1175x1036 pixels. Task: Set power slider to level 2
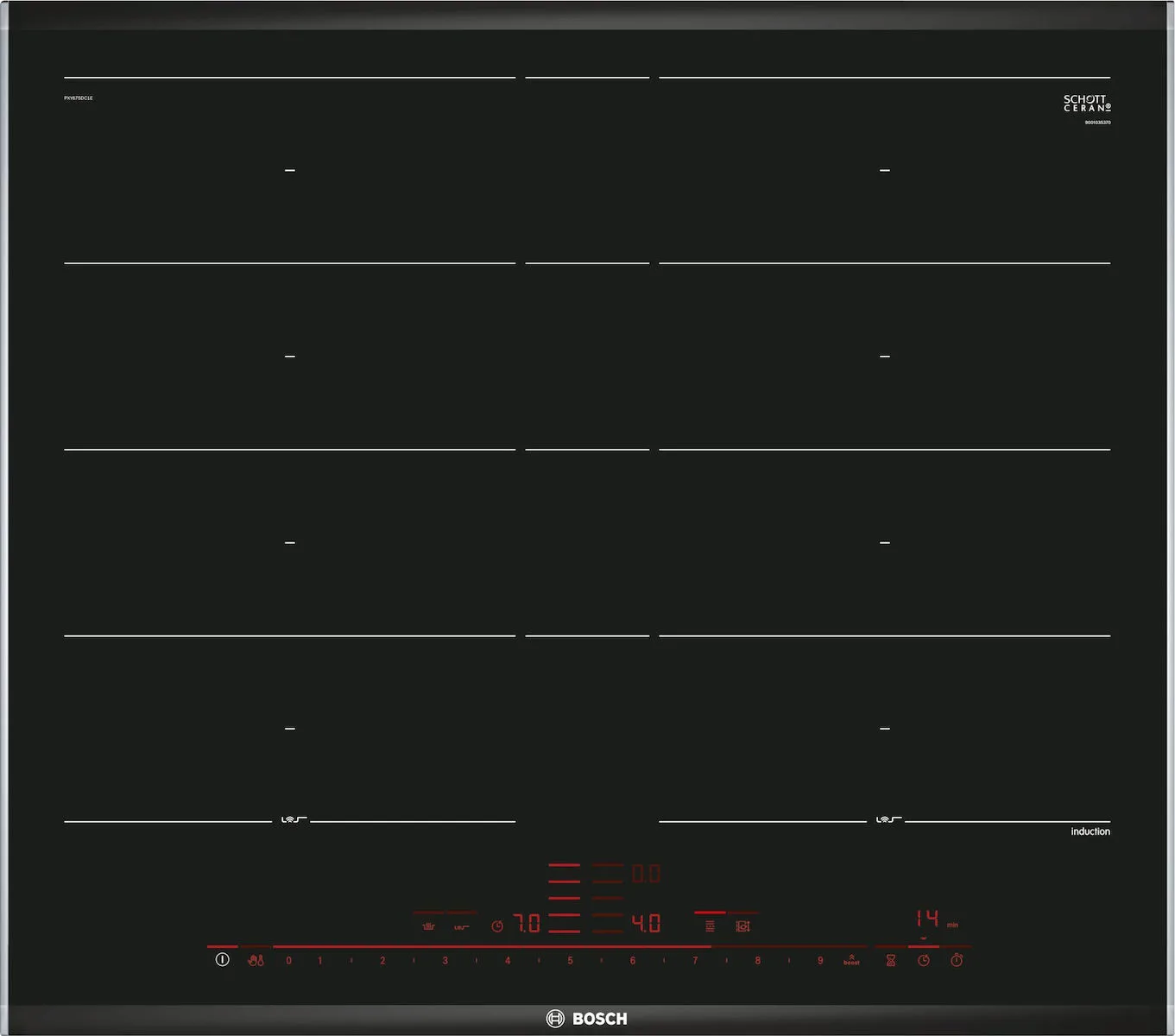pos(382,960)
